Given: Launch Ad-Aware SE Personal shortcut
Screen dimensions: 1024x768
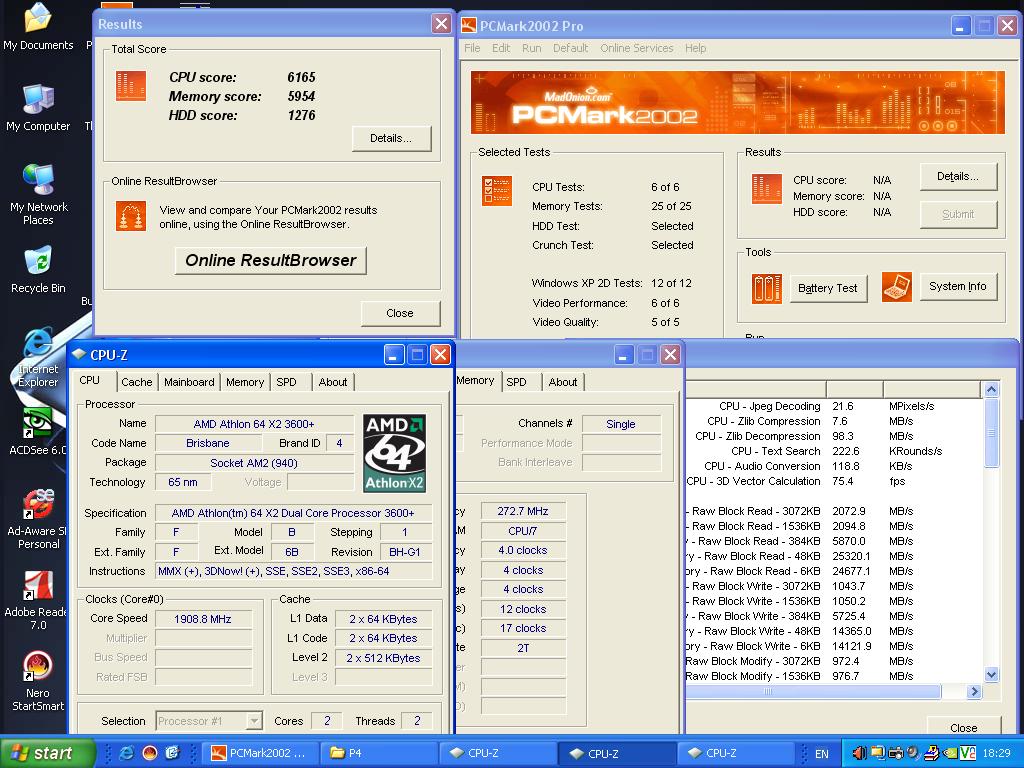Looking at the screenshot, I should click(x=38, y=519).
